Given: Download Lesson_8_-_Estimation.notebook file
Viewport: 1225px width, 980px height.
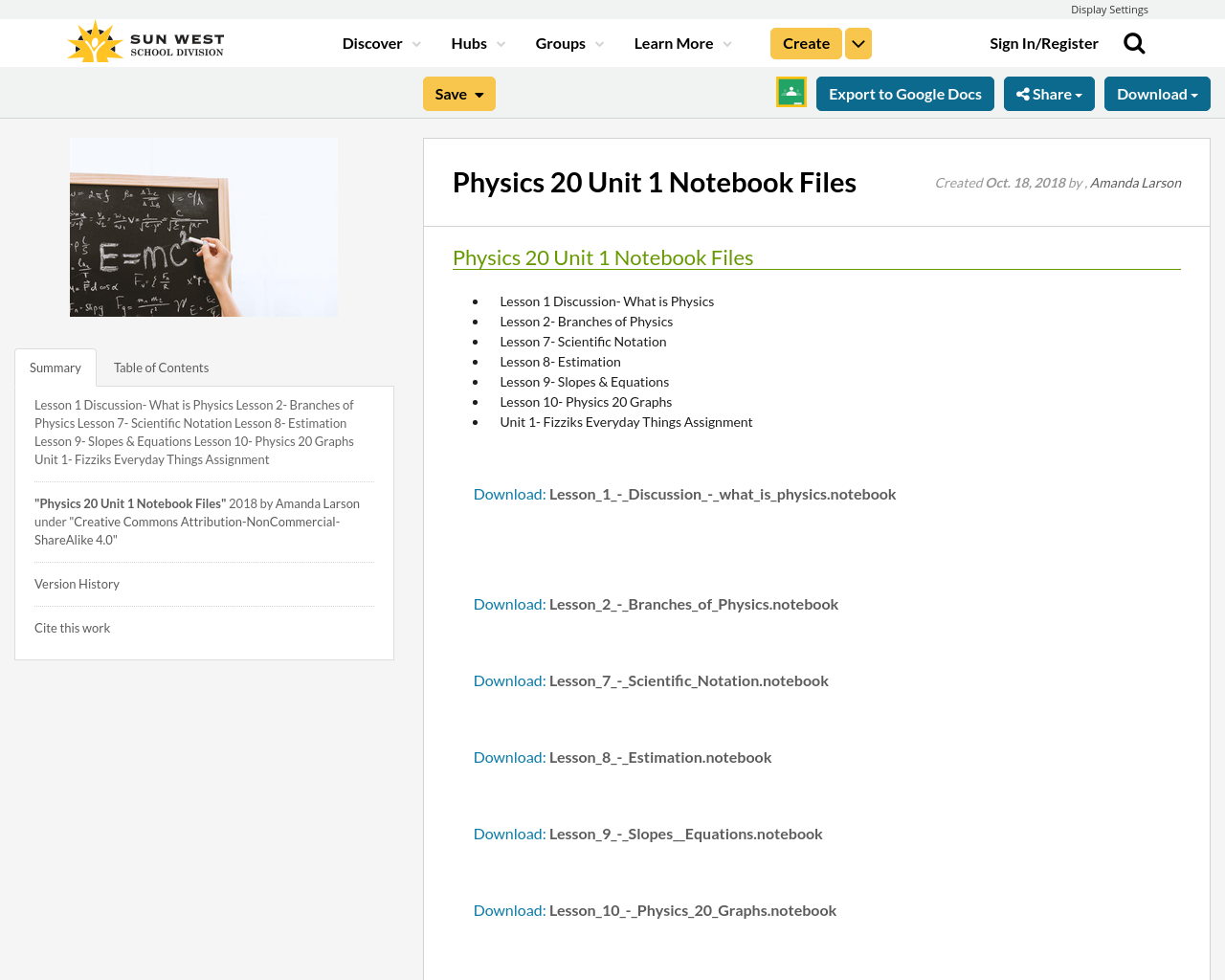Looking at the screenshot, I should 508,756.
